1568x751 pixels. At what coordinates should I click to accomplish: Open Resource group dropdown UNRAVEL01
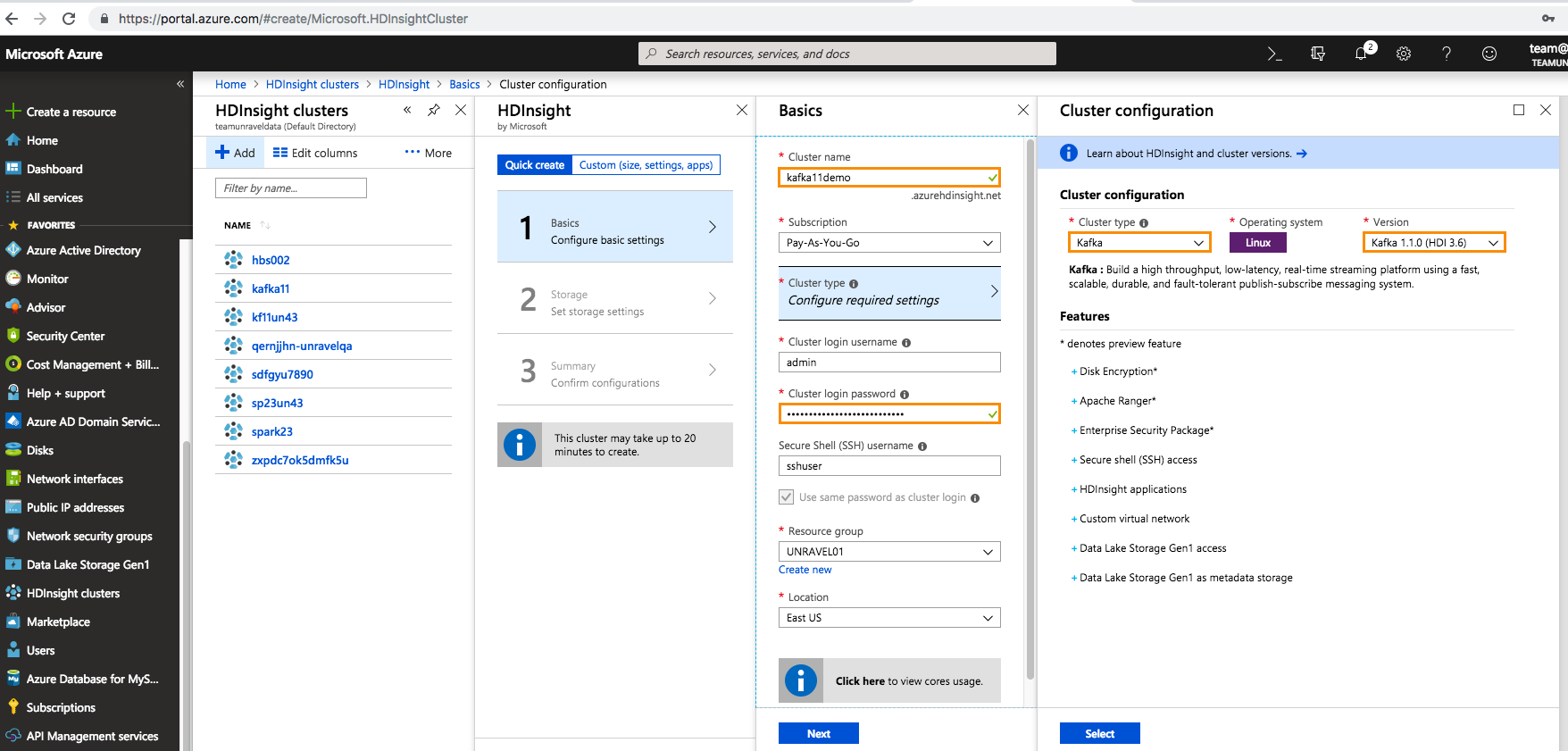[889, 552]
